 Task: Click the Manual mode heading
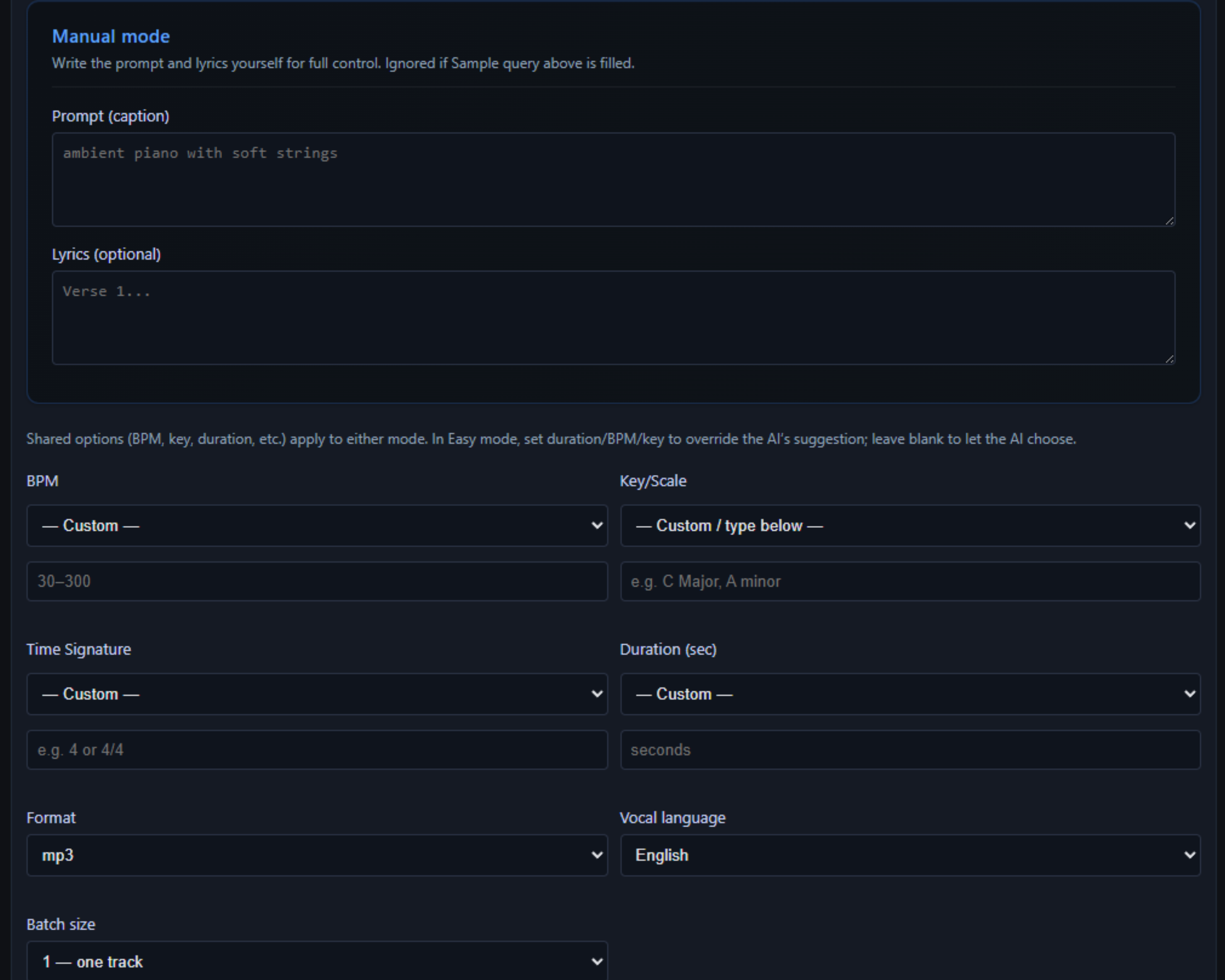111,36
